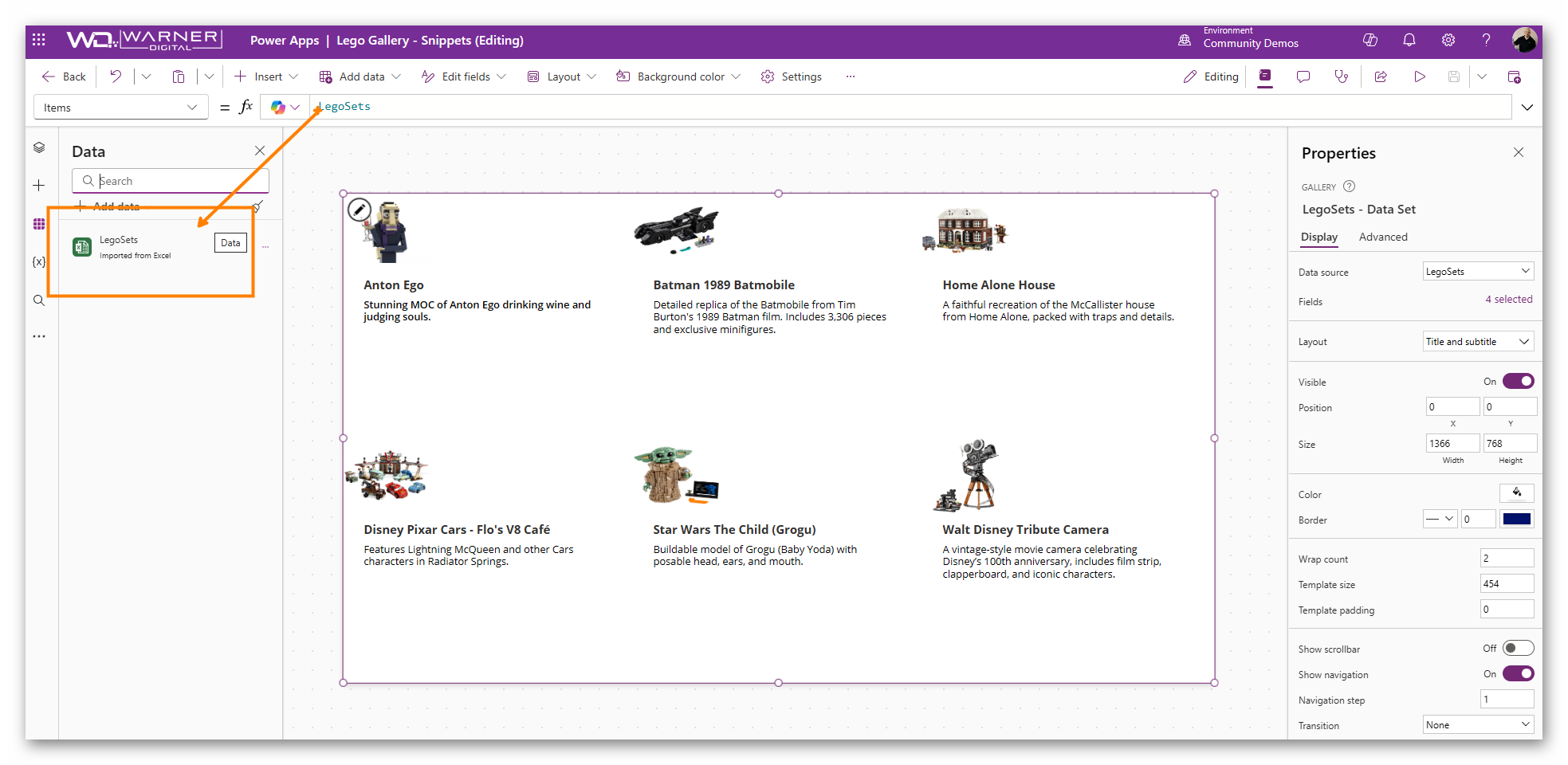Click the Paste clipboard icon
The width and height of the screenshot is (1568, 765).
tap(179, 76)
